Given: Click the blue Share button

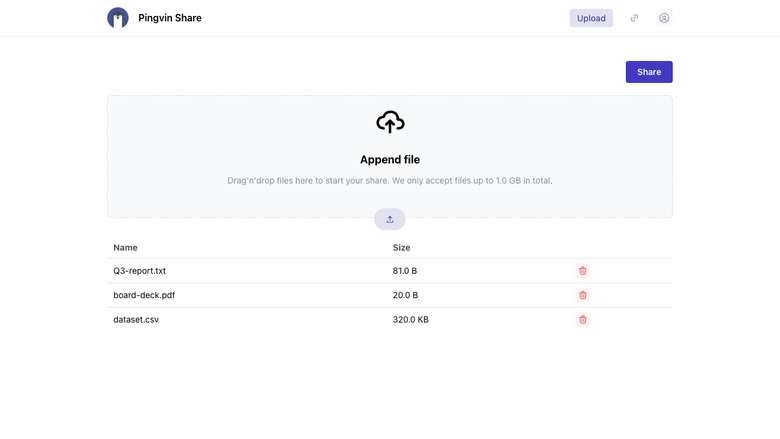Looking at the screenshot, I should (x=649, y=72).
